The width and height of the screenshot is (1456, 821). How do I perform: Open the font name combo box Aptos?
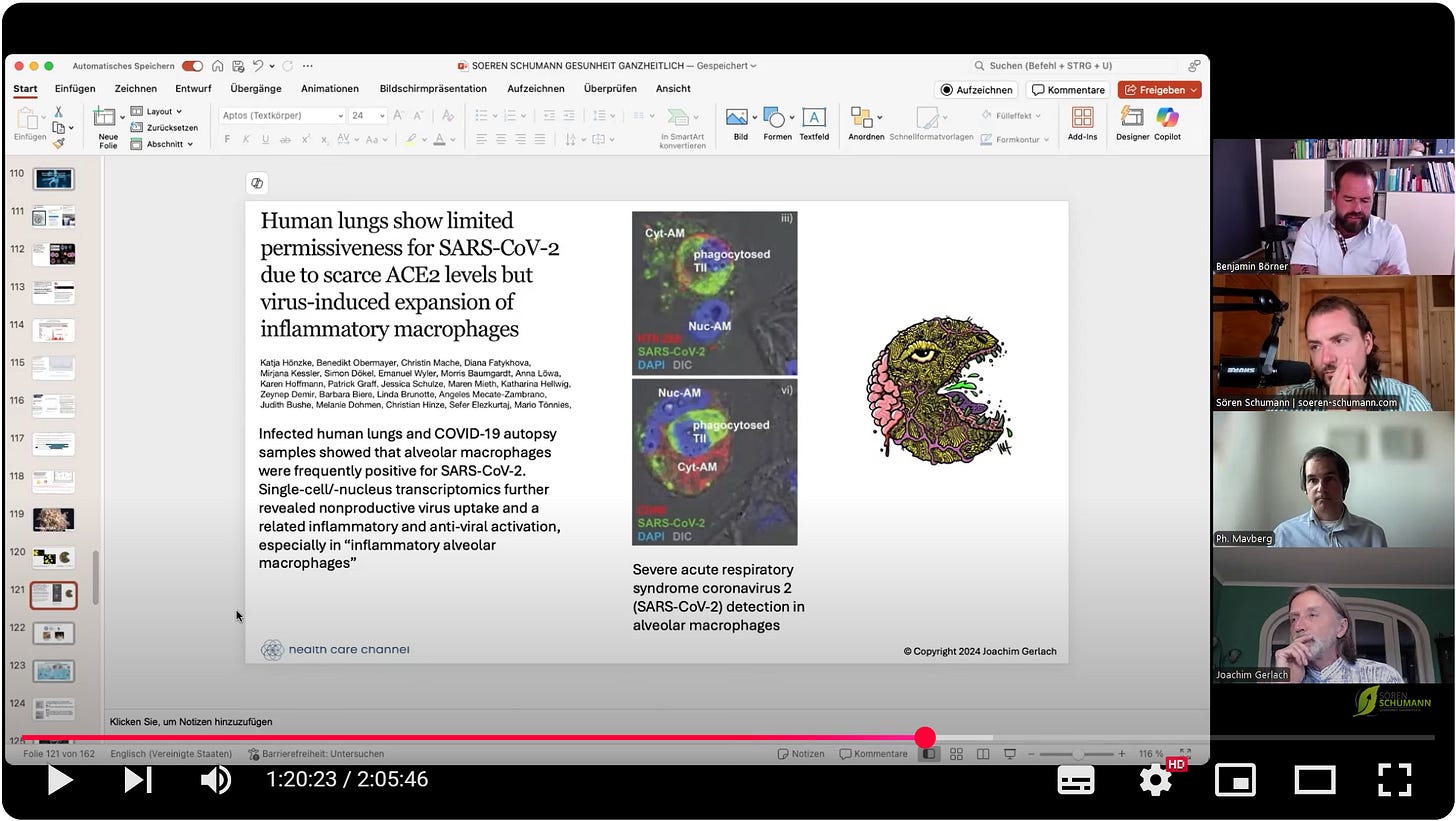282,116
